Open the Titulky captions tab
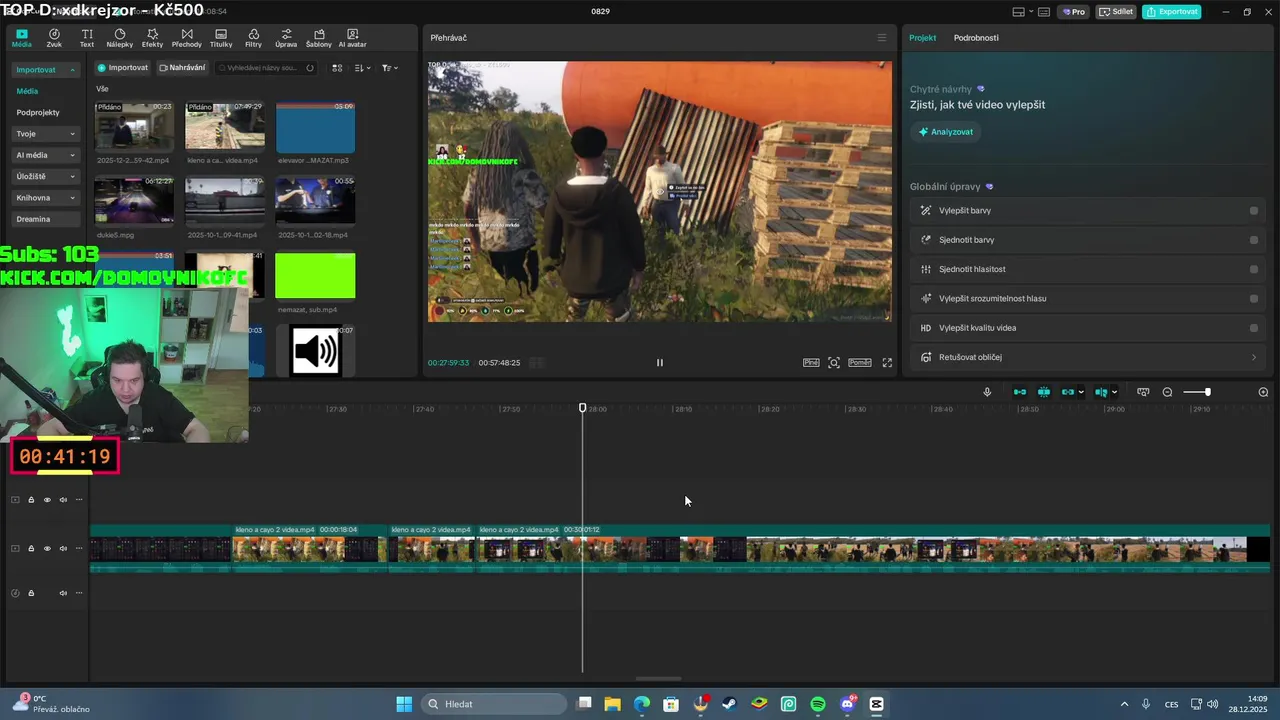This screenshot has width=1280, height=720. click(x=221, y=38)
